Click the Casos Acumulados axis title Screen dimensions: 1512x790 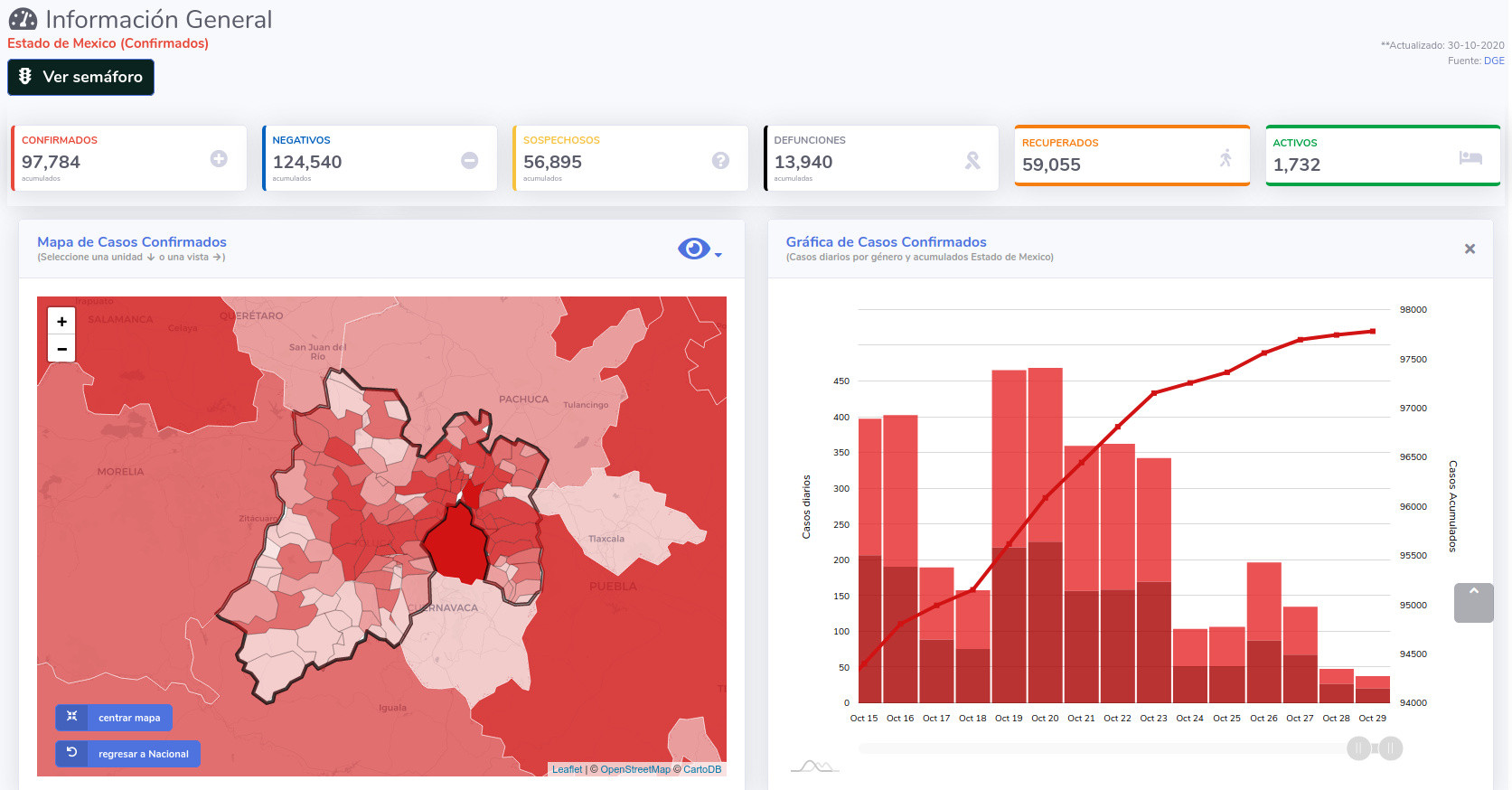(x=1452, y=506)
